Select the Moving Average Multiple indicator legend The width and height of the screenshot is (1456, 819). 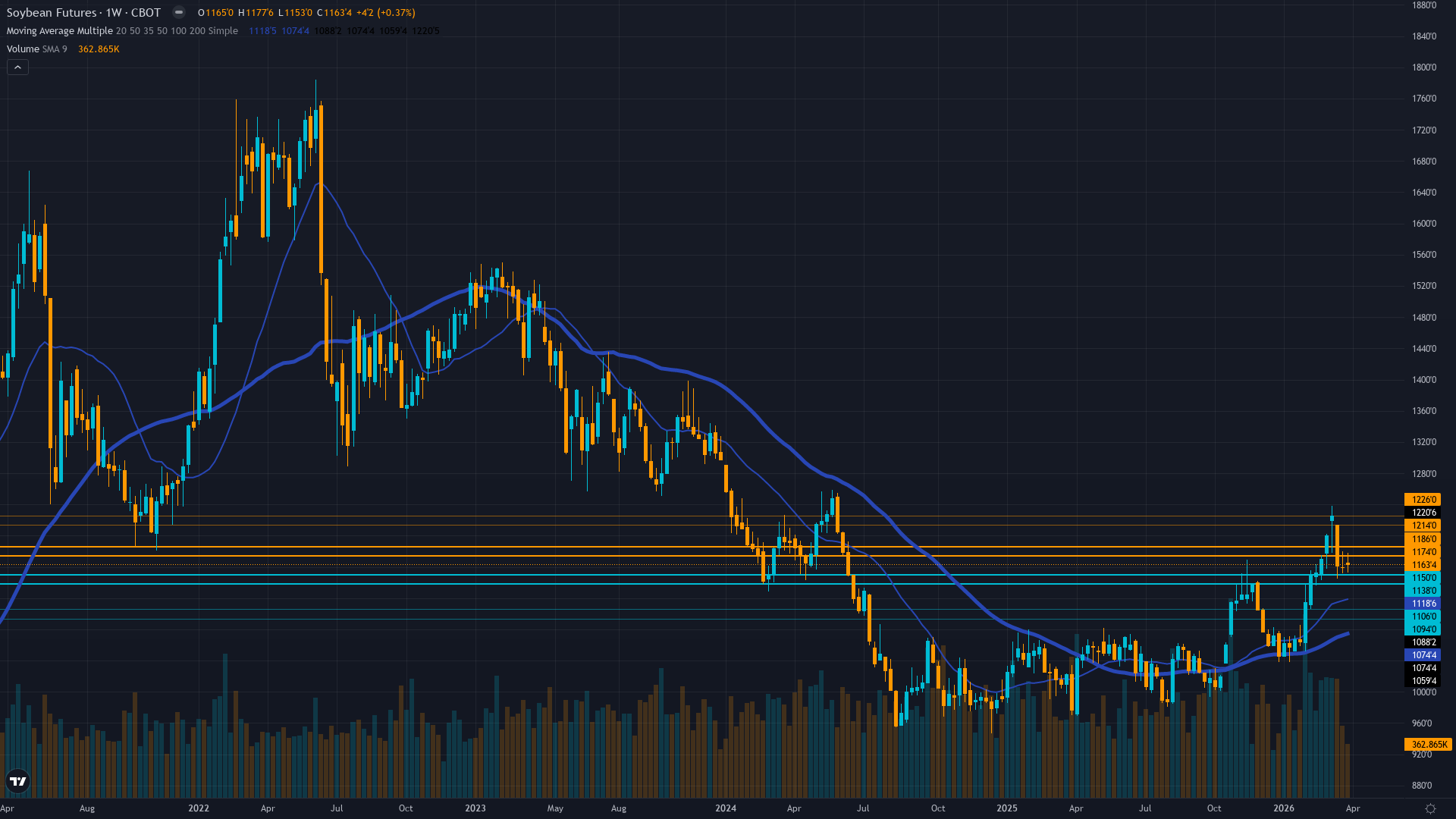point(122,31)
